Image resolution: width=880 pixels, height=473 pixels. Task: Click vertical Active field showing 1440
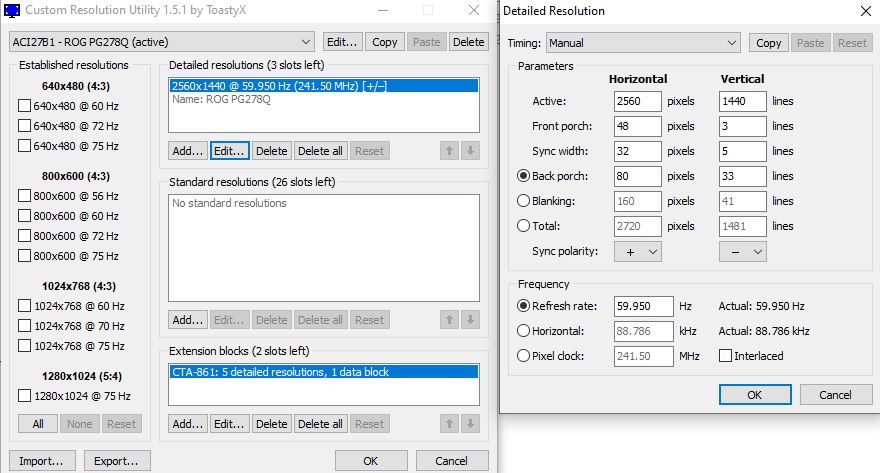pyautogui.click(x=742, y=101)
